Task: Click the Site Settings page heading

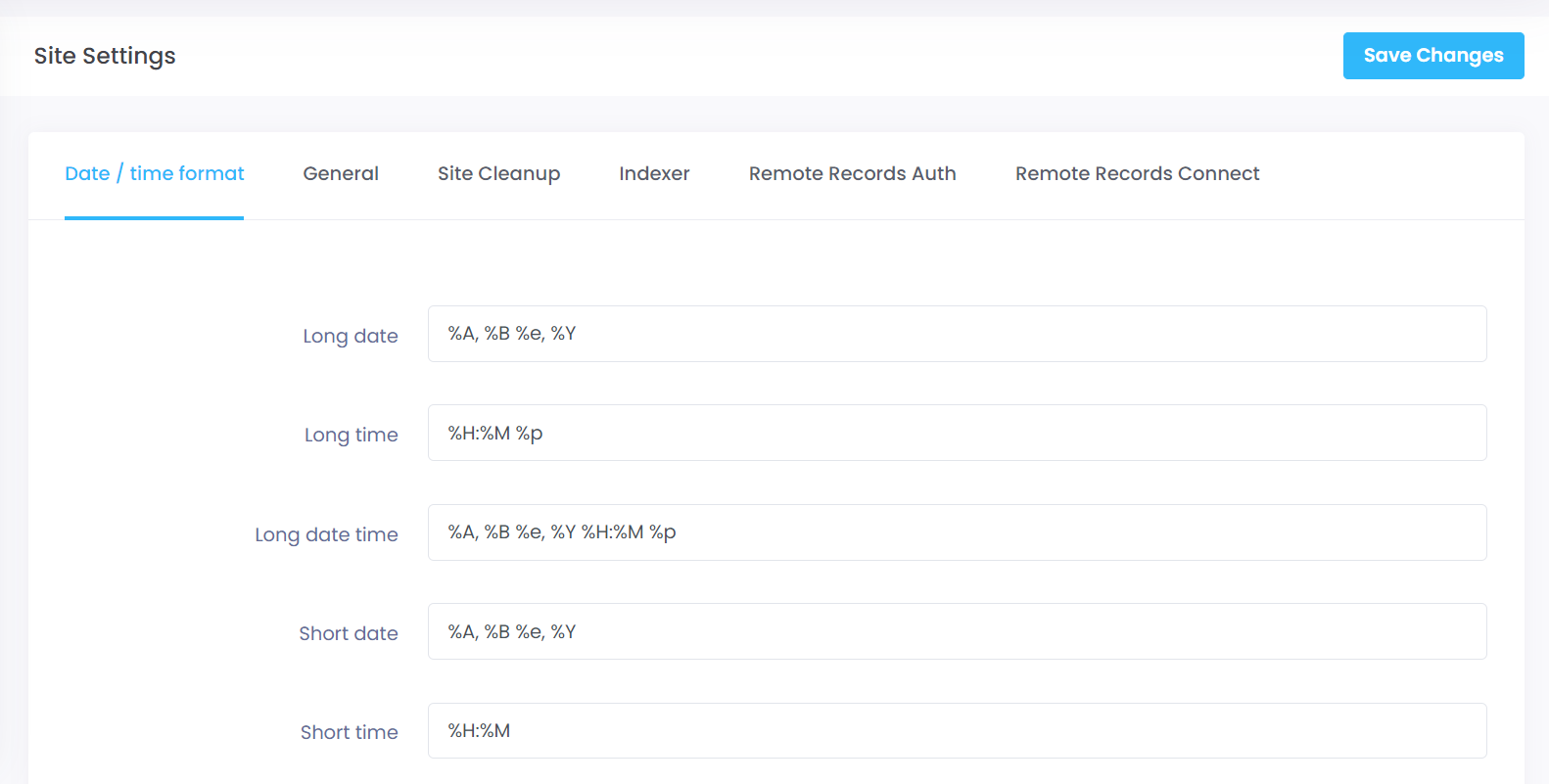Action: coord(105,56)
